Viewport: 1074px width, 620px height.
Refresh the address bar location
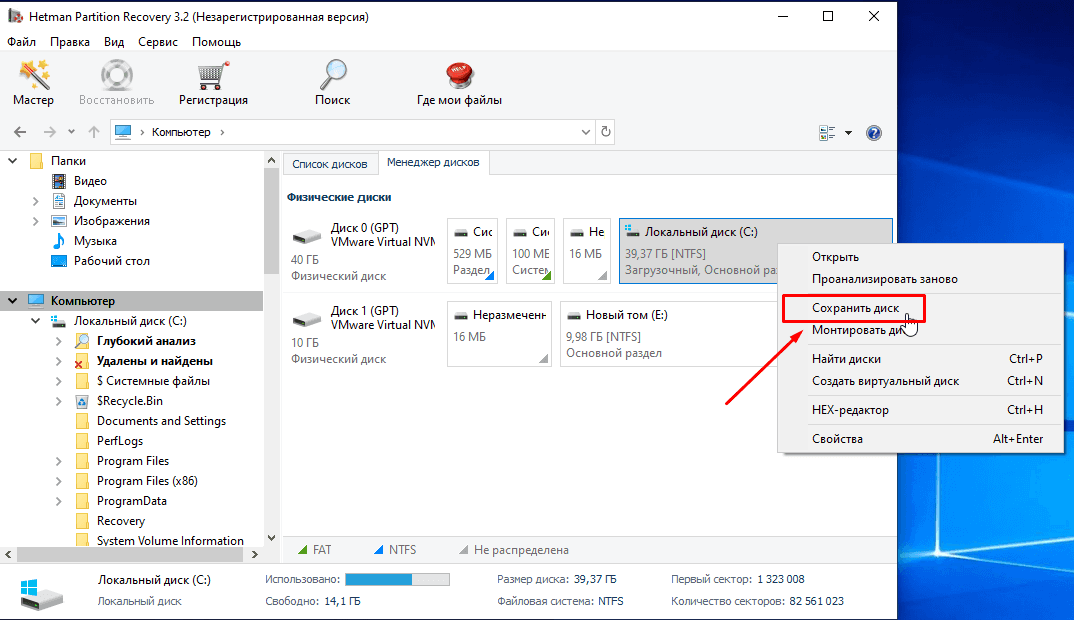(605, 132)
